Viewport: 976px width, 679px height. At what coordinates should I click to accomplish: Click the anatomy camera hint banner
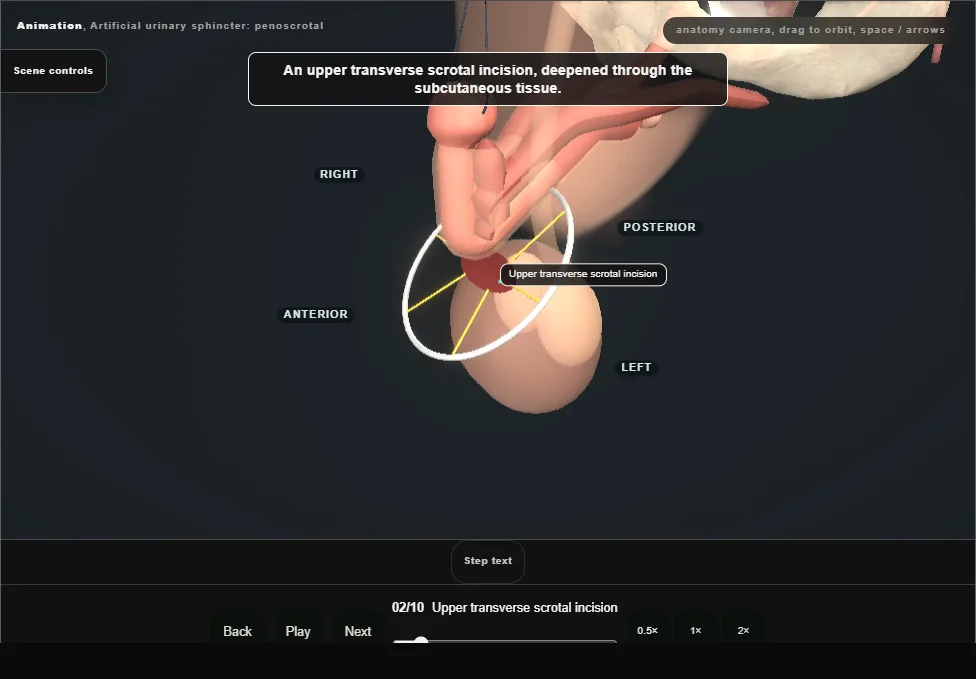(810, 30)
